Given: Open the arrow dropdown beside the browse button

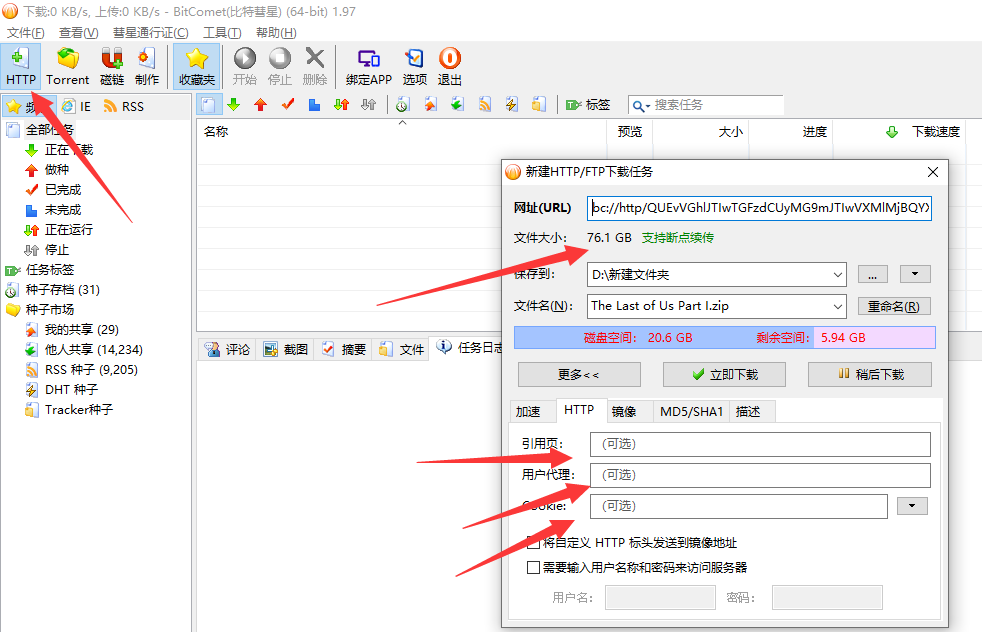Looking at the screenshot, I should [915, 274].
